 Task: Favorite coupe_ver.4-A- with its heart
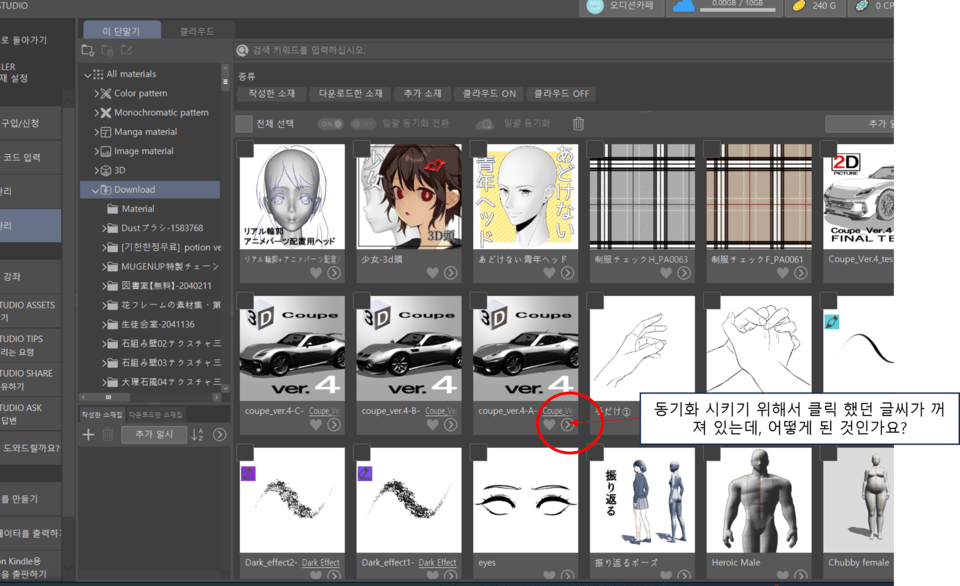(549, 424)
